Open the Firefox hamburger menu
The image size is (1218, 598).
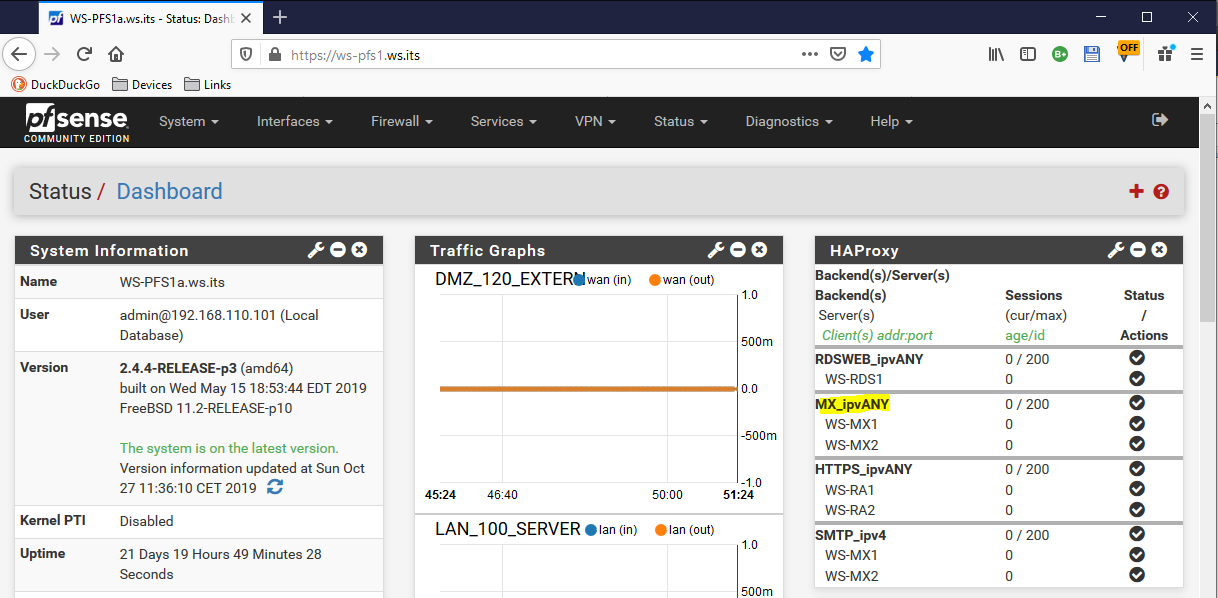point(1197,55)
